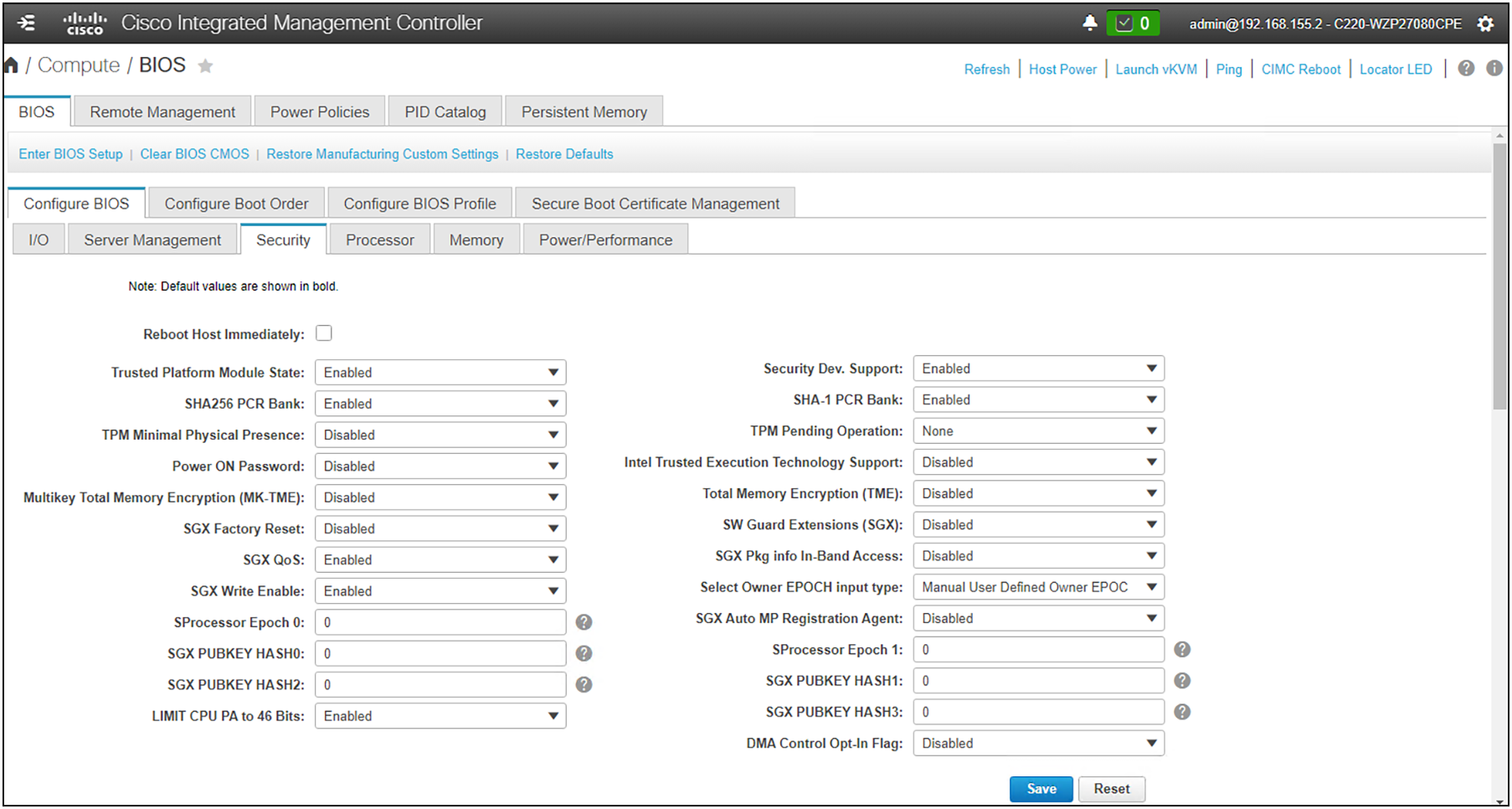Viewport: 1512px width, 809px height.
Task: Select the Power/Performance tab
Action: [x=605, y=240]
